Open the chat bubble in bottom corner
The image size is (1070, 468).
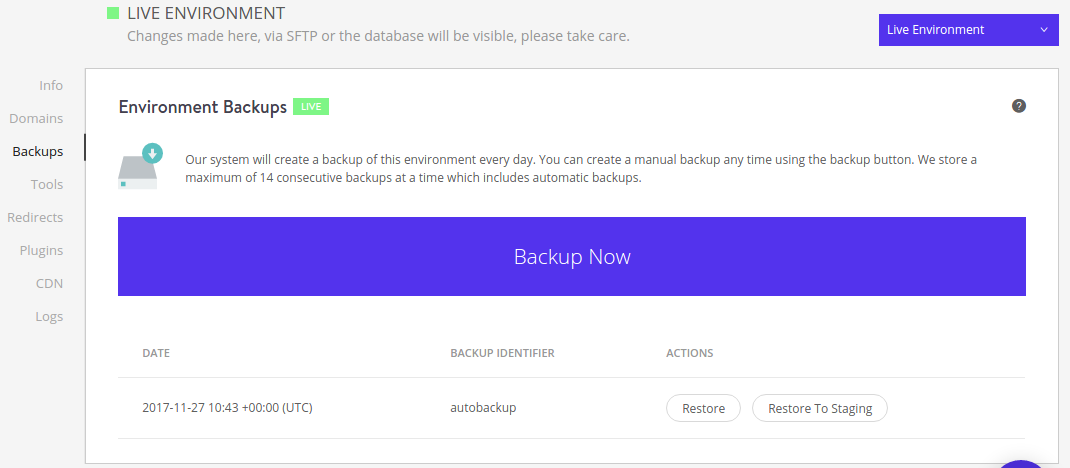(1022, 462)
